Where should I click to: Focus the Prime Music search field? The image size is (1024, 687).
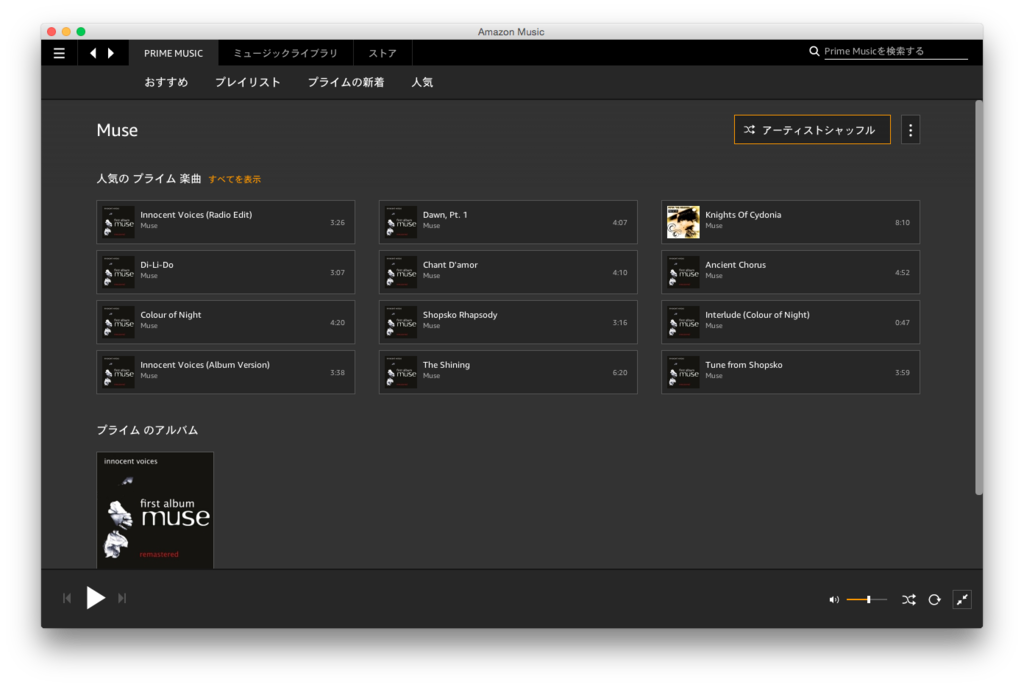(895, 51)
